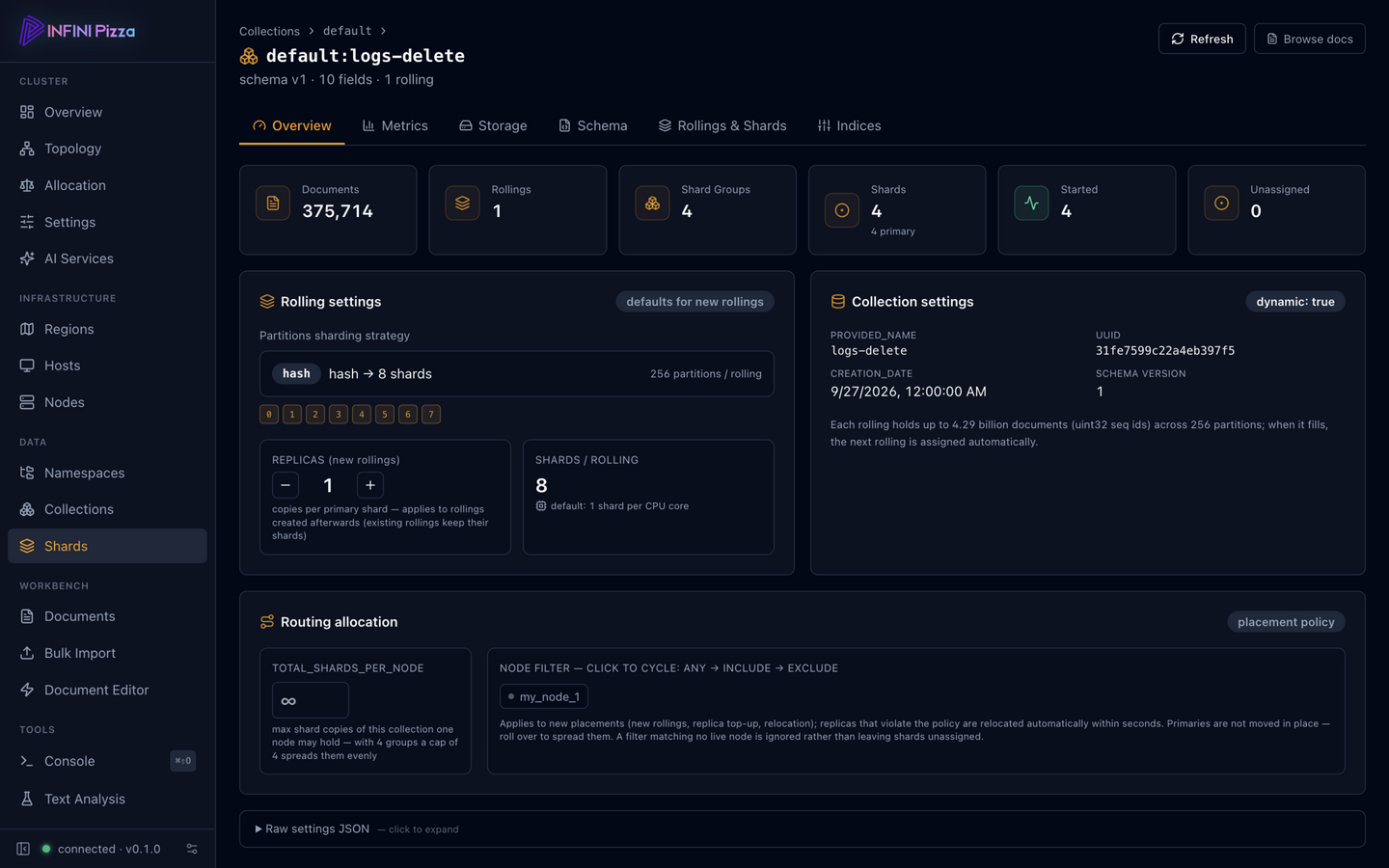Select Shards in the sidebar
The image size is (1389, 868).
107,546
